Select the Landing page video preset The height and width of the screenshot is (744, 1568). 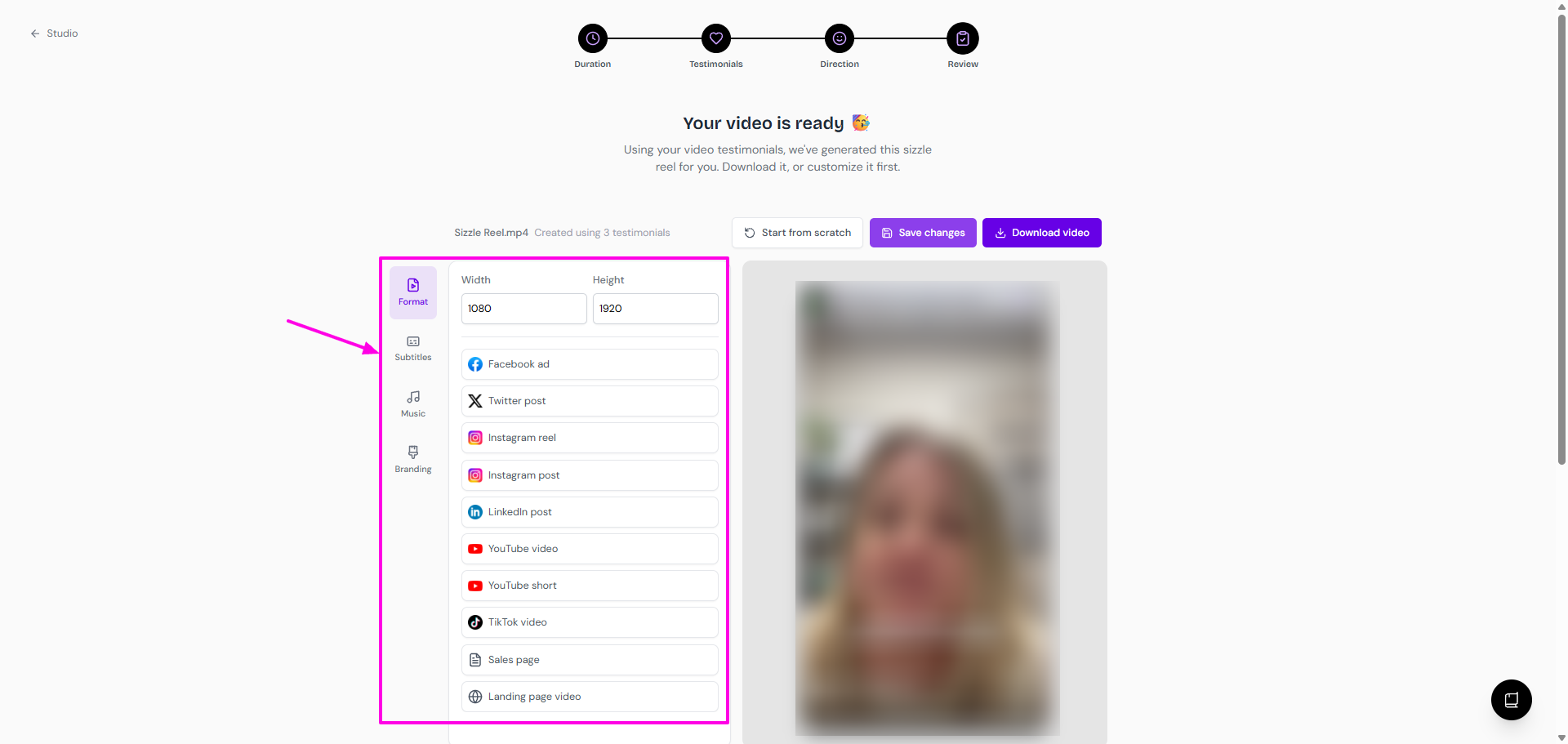click(590, 697)
